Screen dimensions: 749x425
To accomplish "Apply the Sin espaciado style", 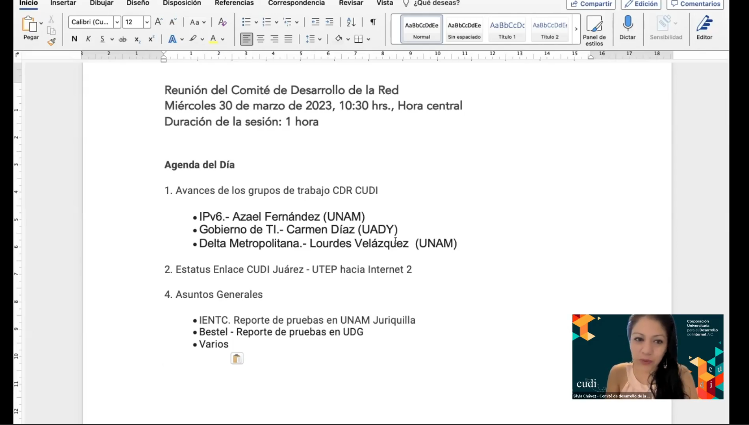I will click(x=464, y=30).
